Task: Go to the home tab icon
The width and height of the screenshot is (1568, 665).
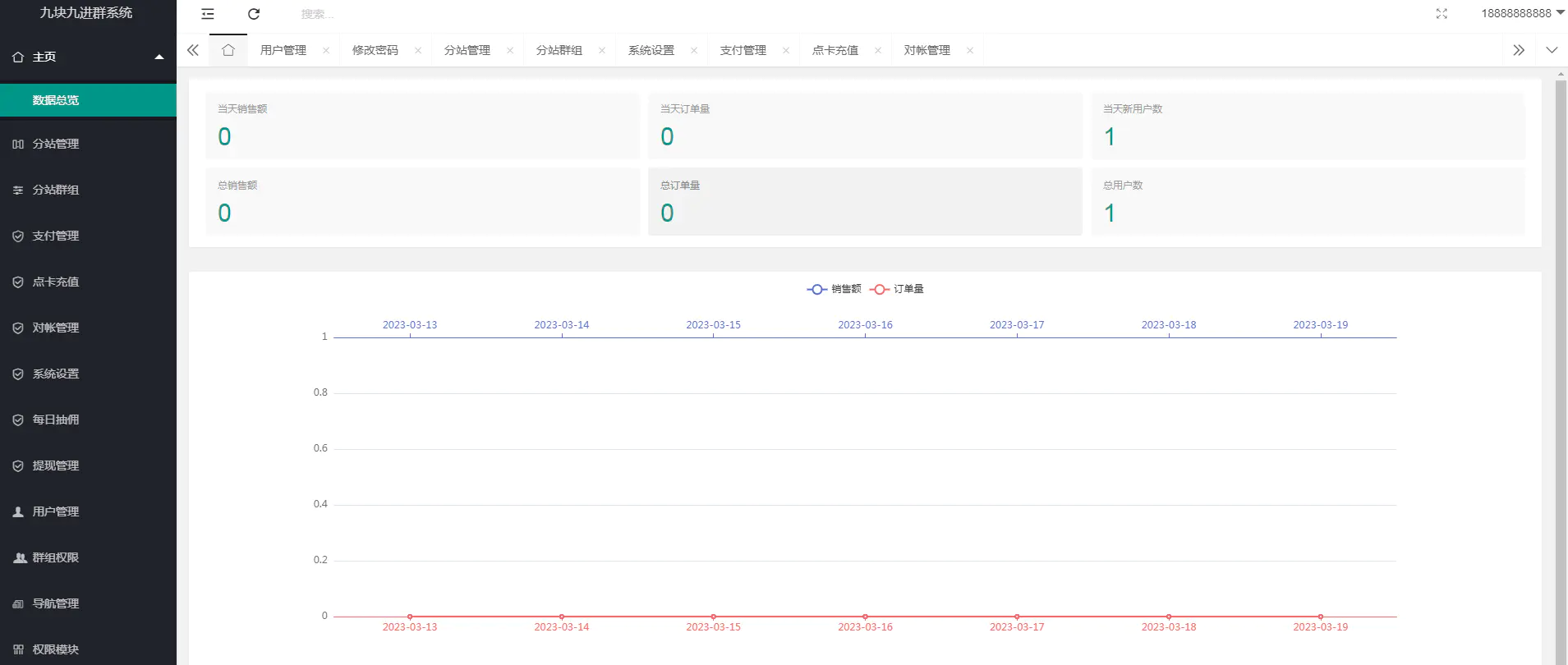Action: click(x=228, y=50)
